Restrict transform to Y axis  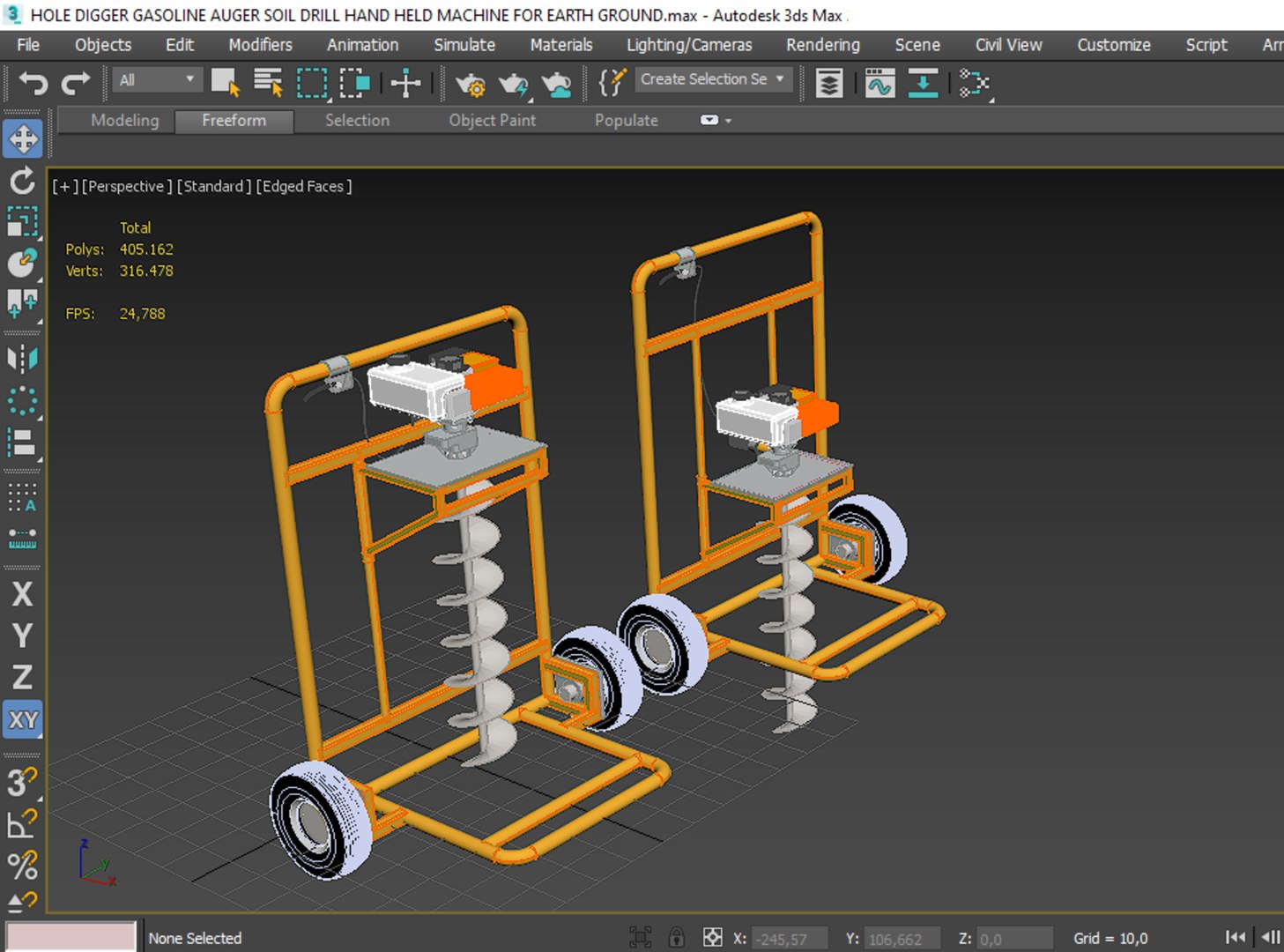23,636
